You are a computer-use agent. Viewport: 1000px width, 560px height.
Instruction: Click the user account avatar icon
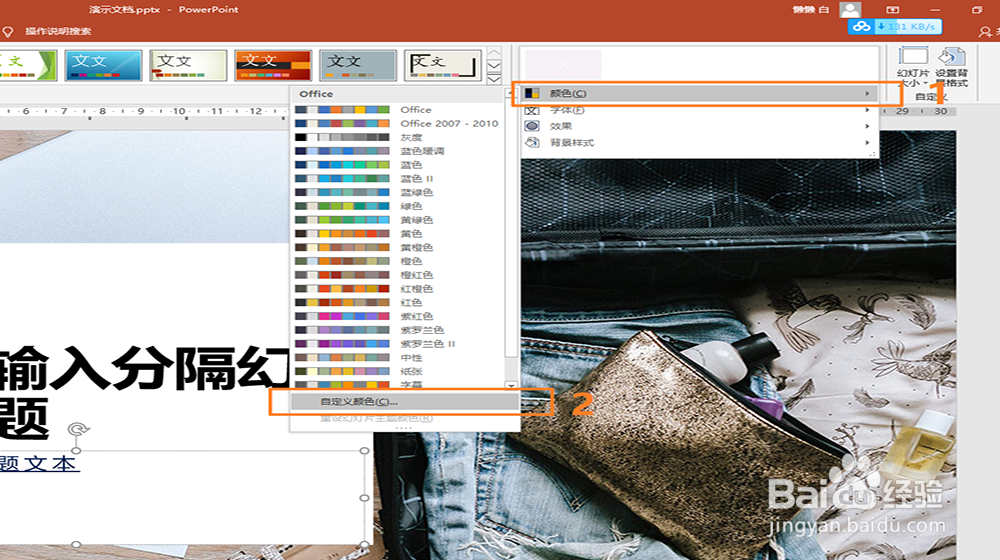(x=850, y=10)
